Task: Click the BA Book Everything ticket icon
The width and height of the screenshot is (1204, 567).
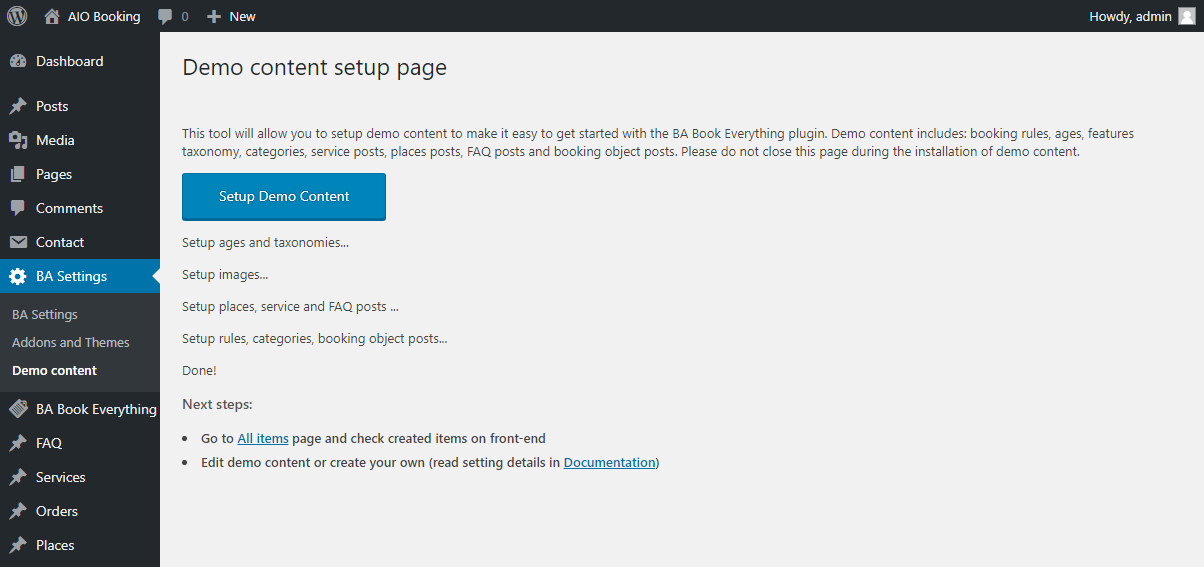Action: 18,409
